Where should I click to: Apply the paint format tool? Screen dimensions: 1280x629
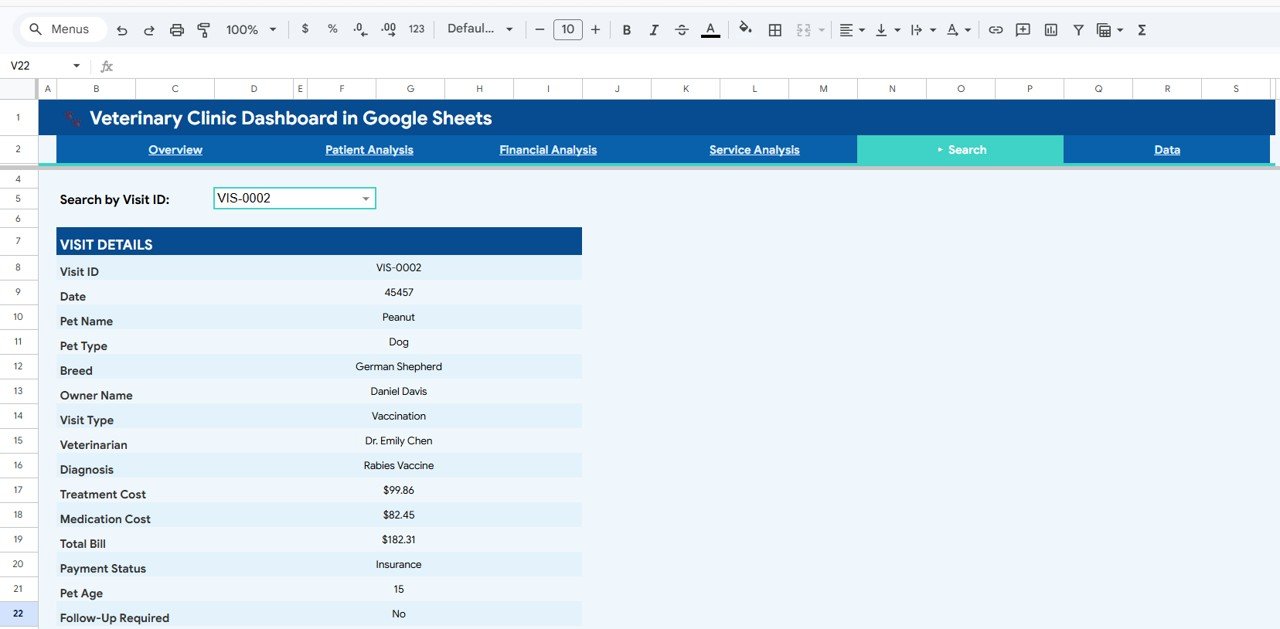tap(203, 29)
